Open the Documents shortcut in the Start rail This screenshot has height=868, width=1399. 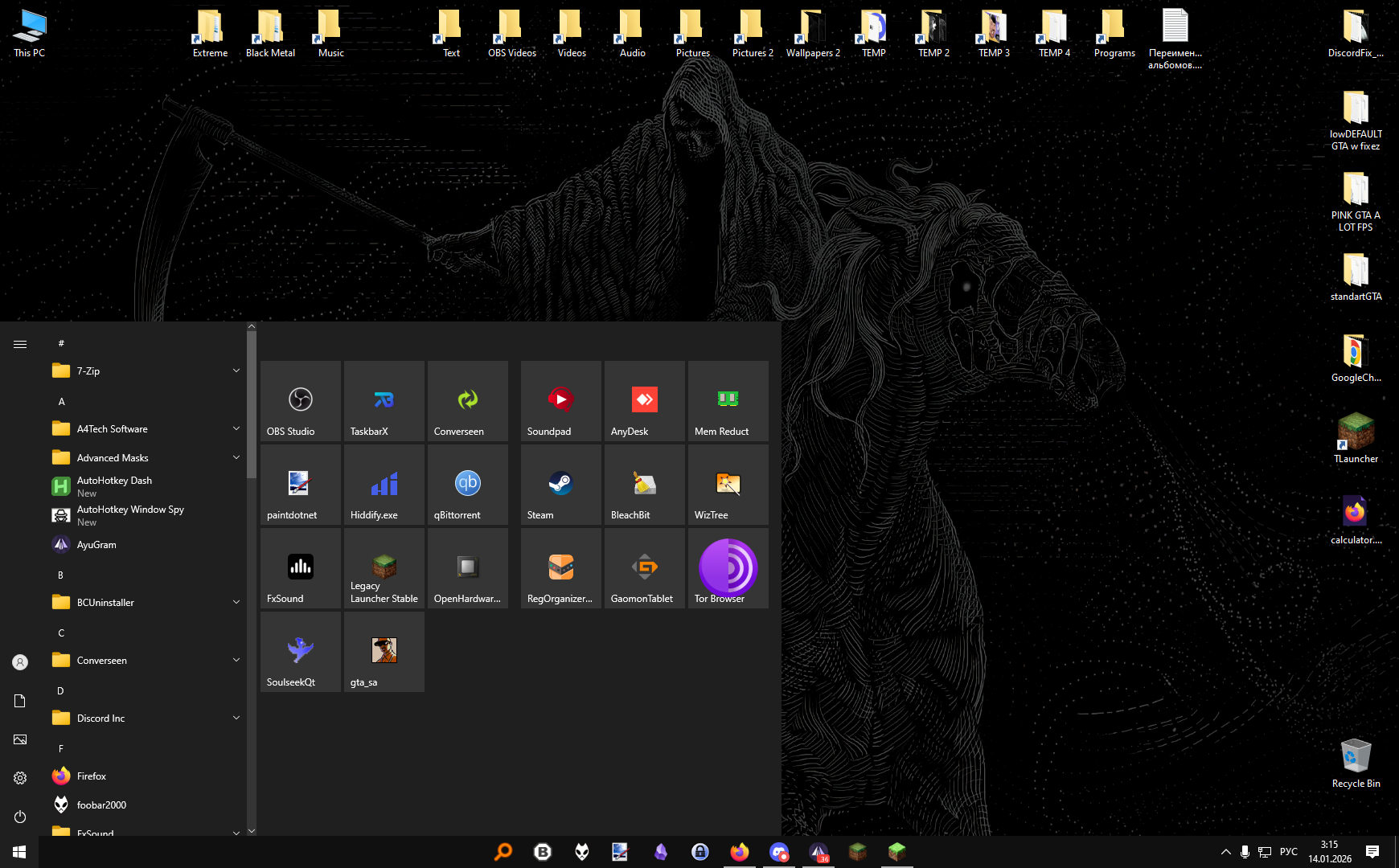click(20, 701)
